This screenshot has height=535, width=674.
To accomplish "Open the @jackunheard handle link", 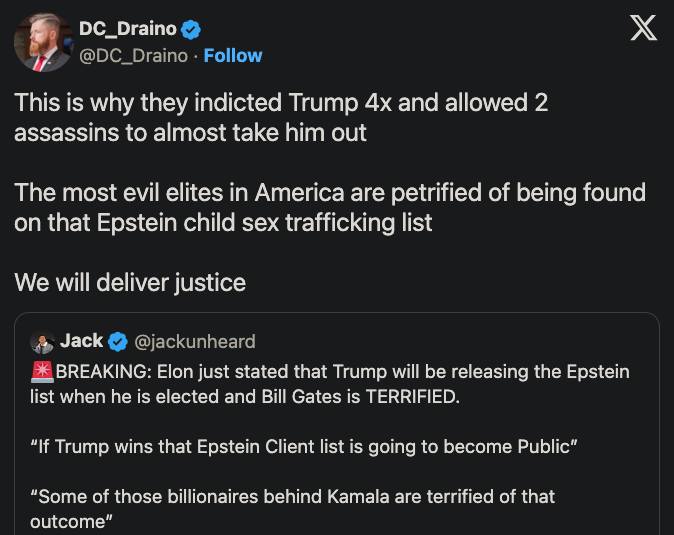I will click(194, 342).
